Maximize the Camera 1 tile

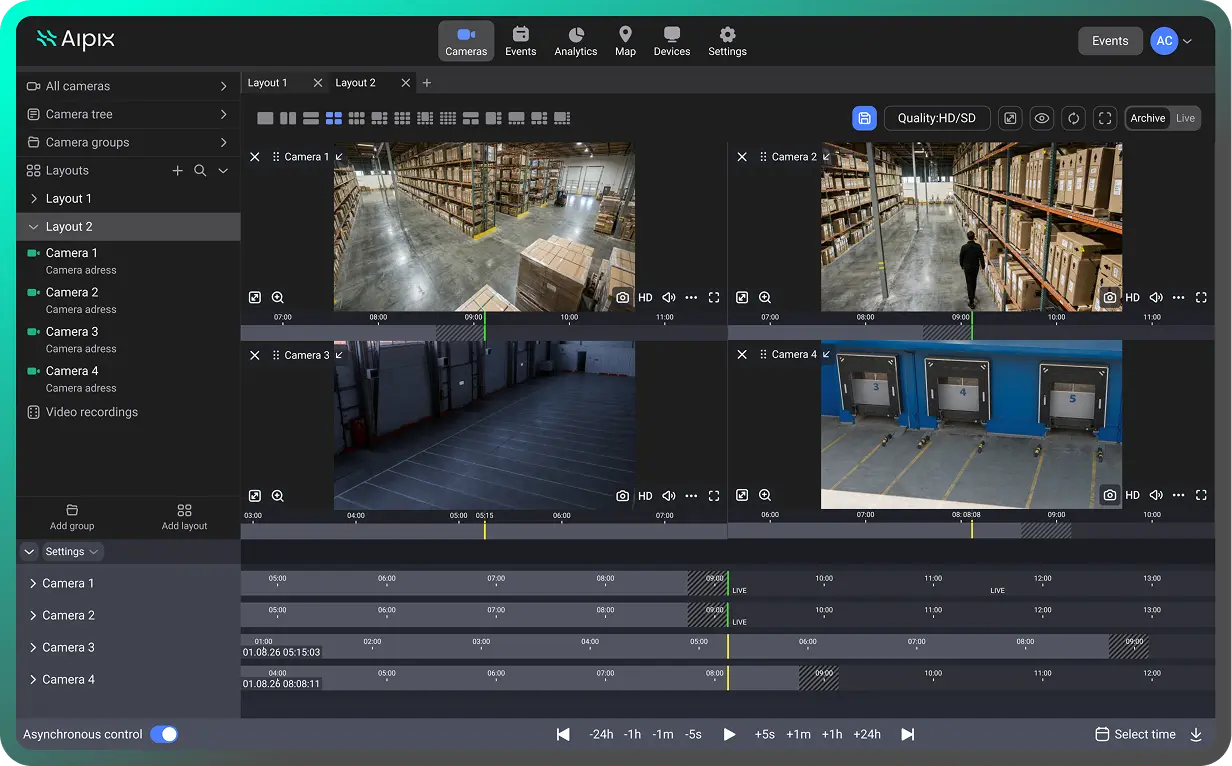click(714, 298)
